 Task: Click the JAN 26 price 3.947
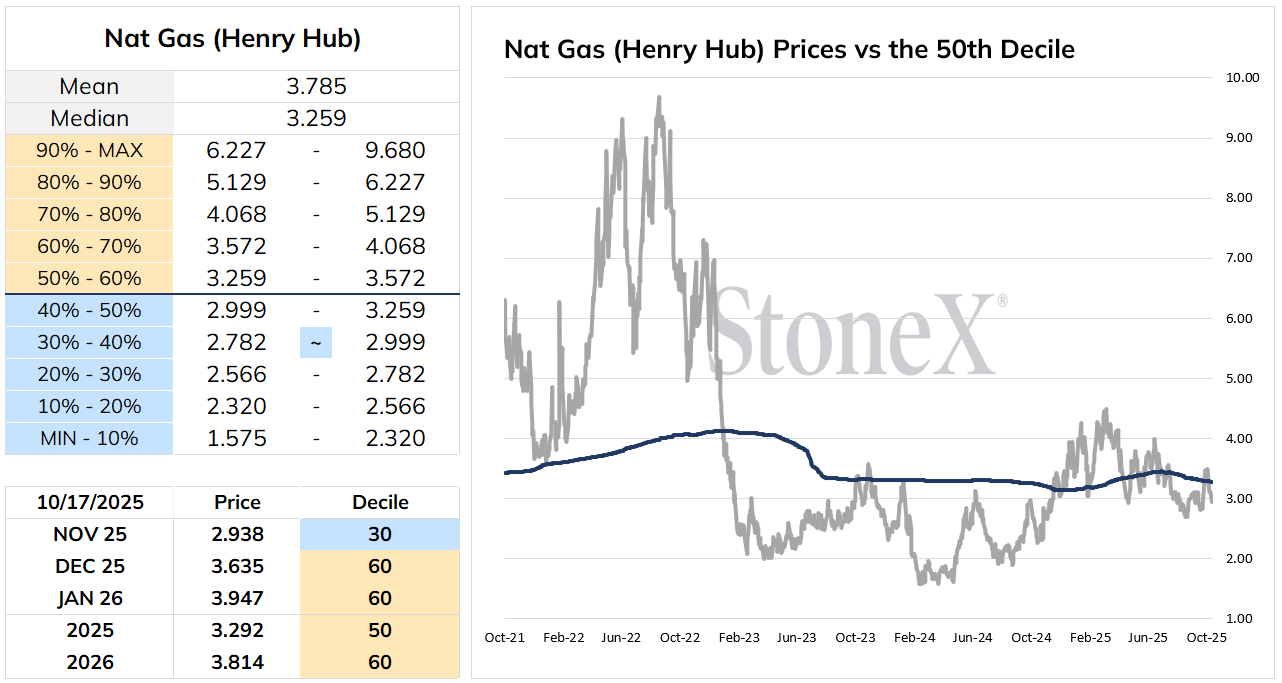238,598
